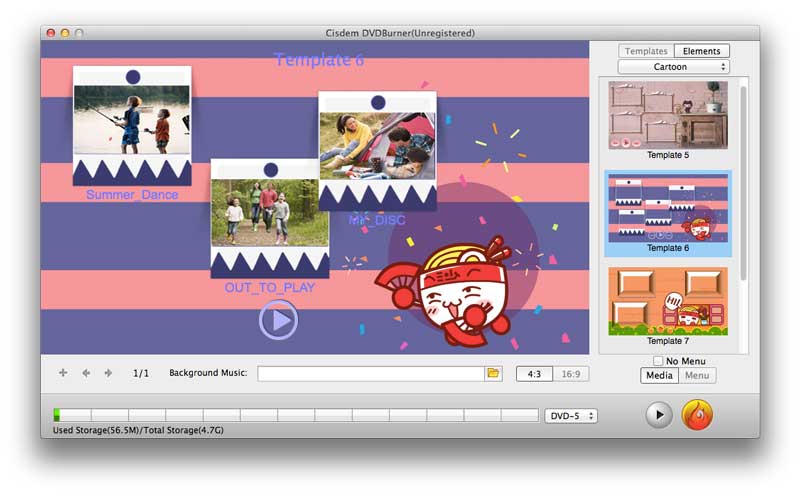Switch aspect ratio to 16:9
Screen dimensions: 800x494
coord(571,374)
